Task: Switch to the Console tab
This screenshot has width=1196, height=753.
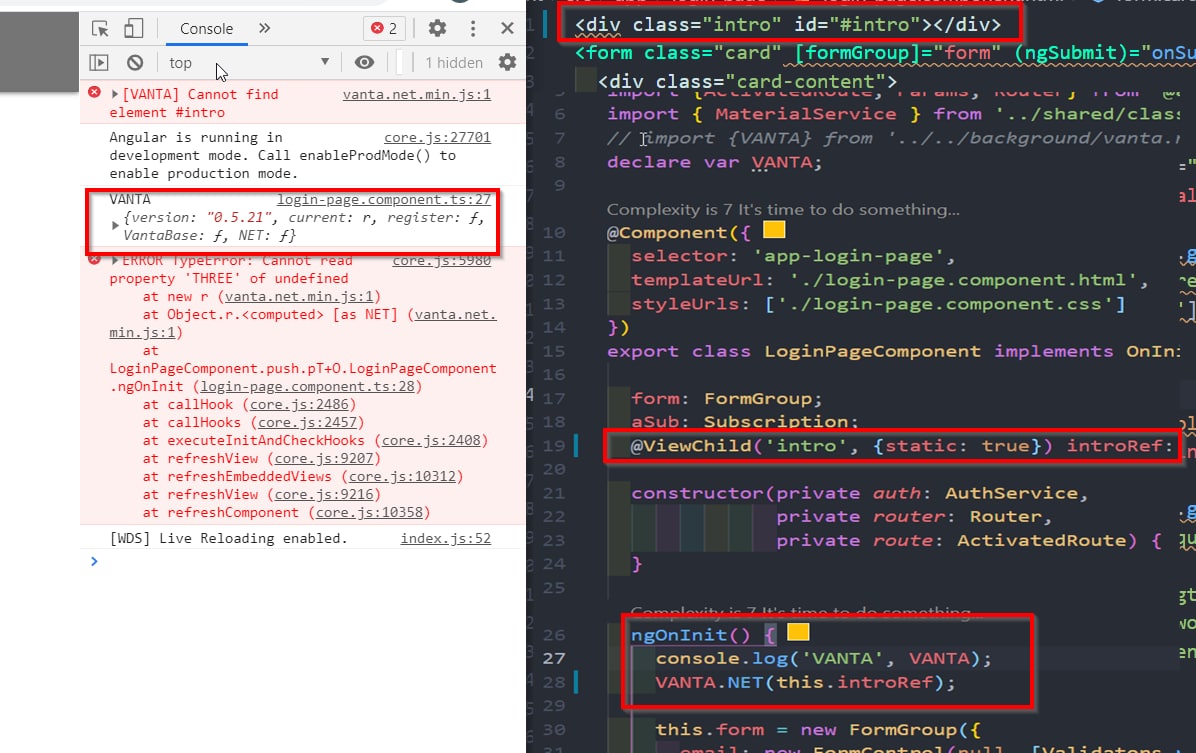Action: [207, 29]
